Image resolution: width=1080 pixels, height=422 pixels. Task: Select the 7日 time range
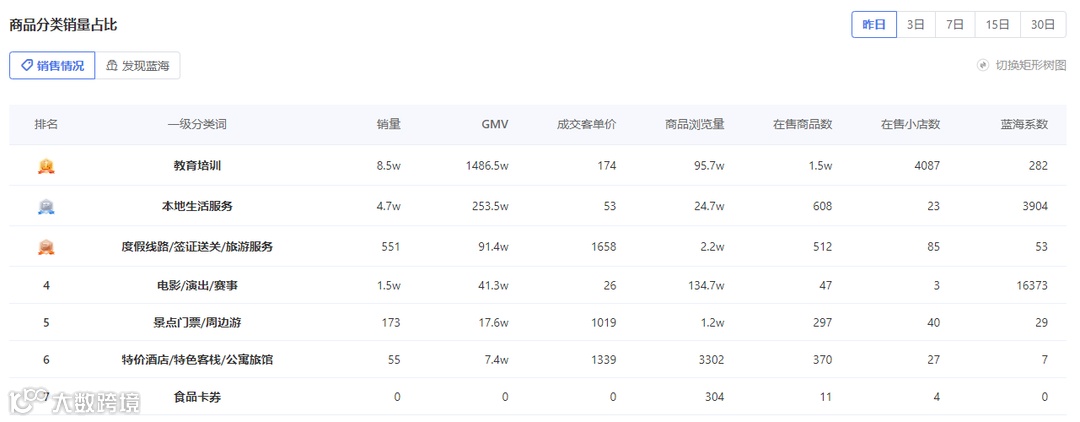[x=955, y=25]
